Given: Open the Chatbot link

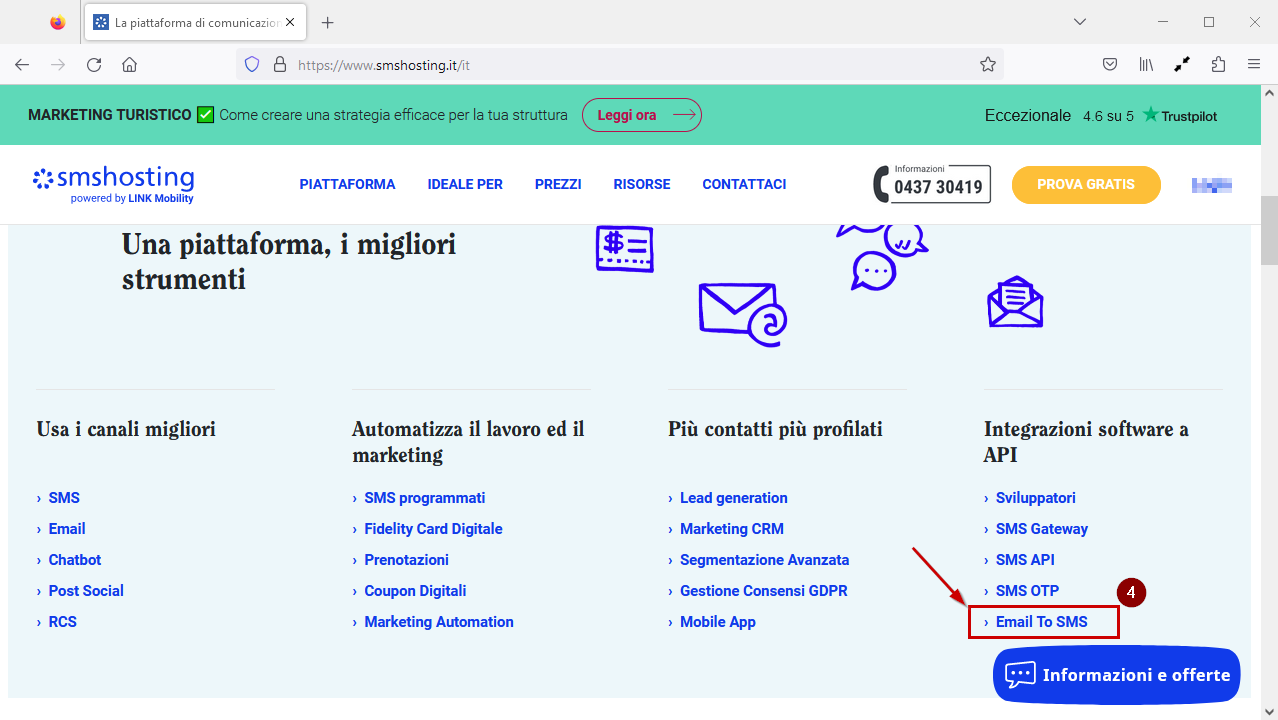Looking at the screenshot, I should tap(75, 560).
